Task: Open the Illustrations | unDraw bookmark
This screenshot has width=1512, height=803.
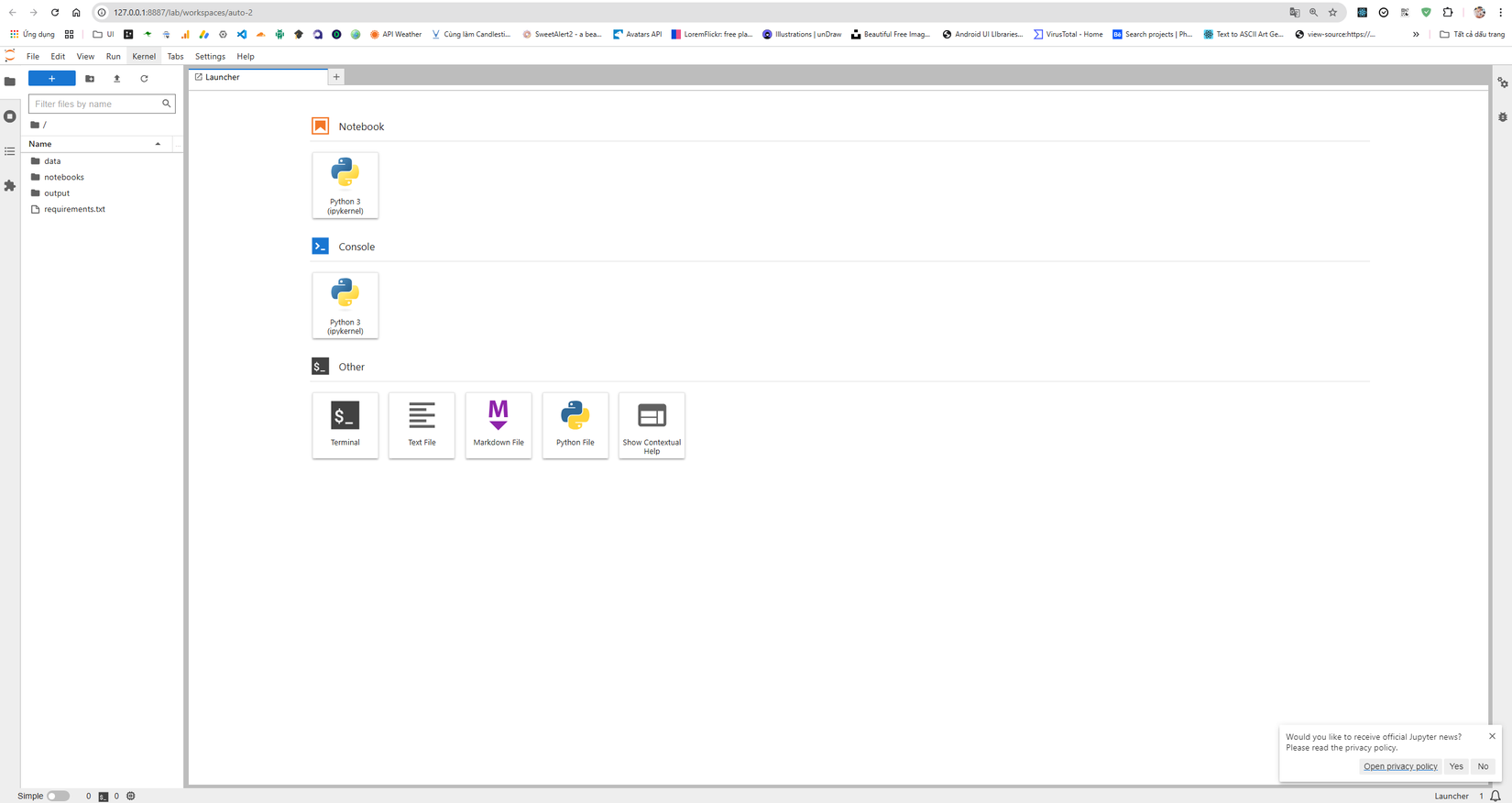Action: click(802, 35)
